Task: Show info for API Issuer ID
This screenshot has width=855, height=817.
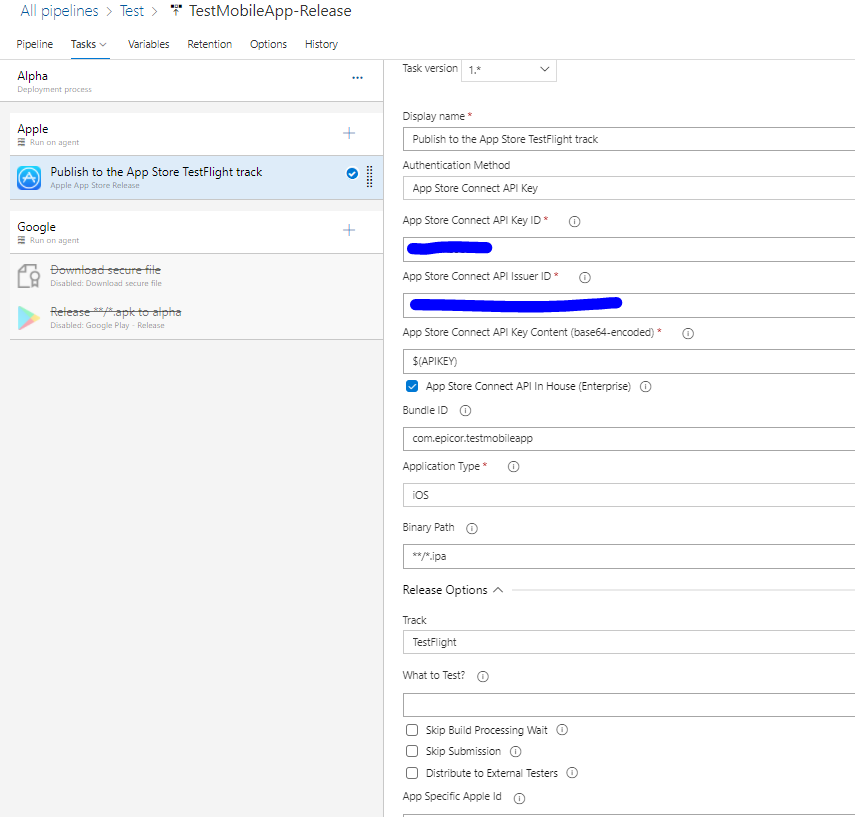Action: (585, 278)
